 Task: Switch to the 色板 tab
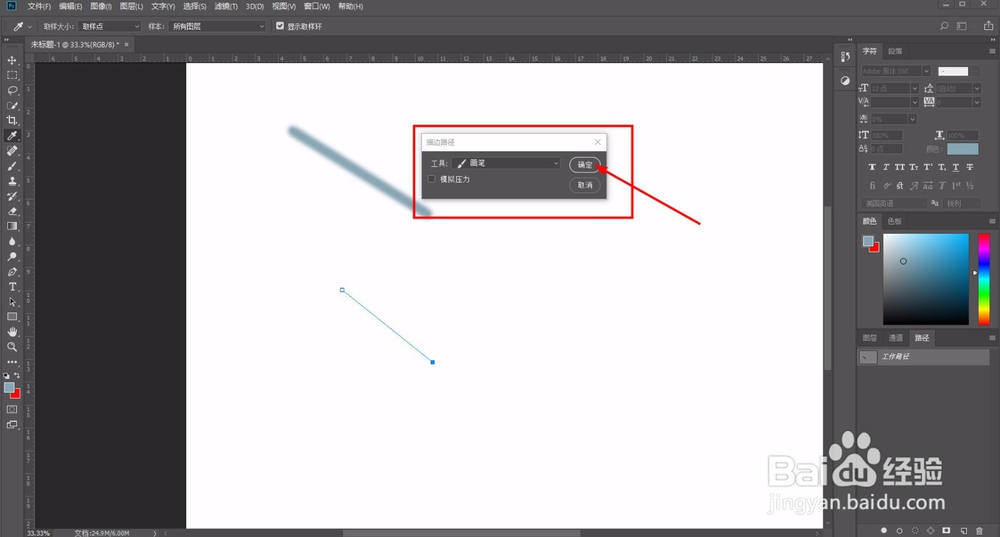[895, 221]
